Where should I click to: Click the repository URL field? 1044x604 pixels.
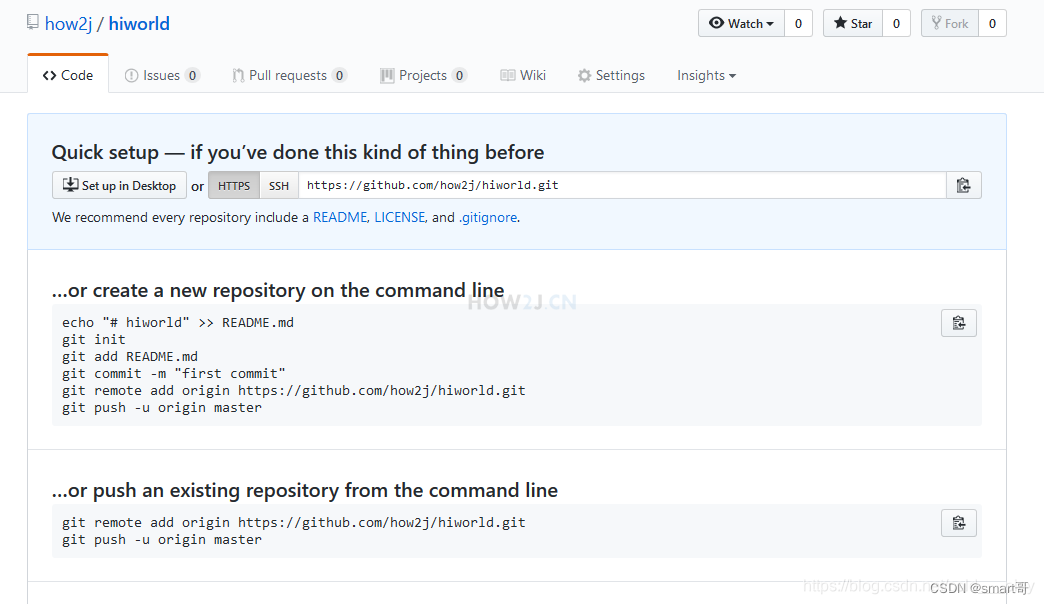622,185
